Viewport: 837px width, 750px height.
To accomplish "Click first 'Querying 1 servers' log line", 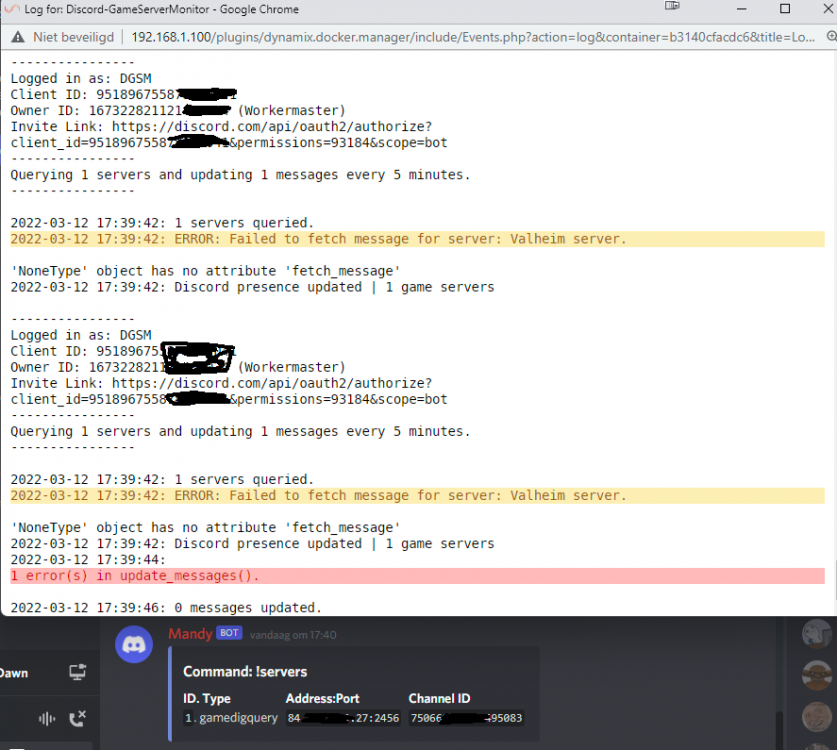I will coord(240,175).
